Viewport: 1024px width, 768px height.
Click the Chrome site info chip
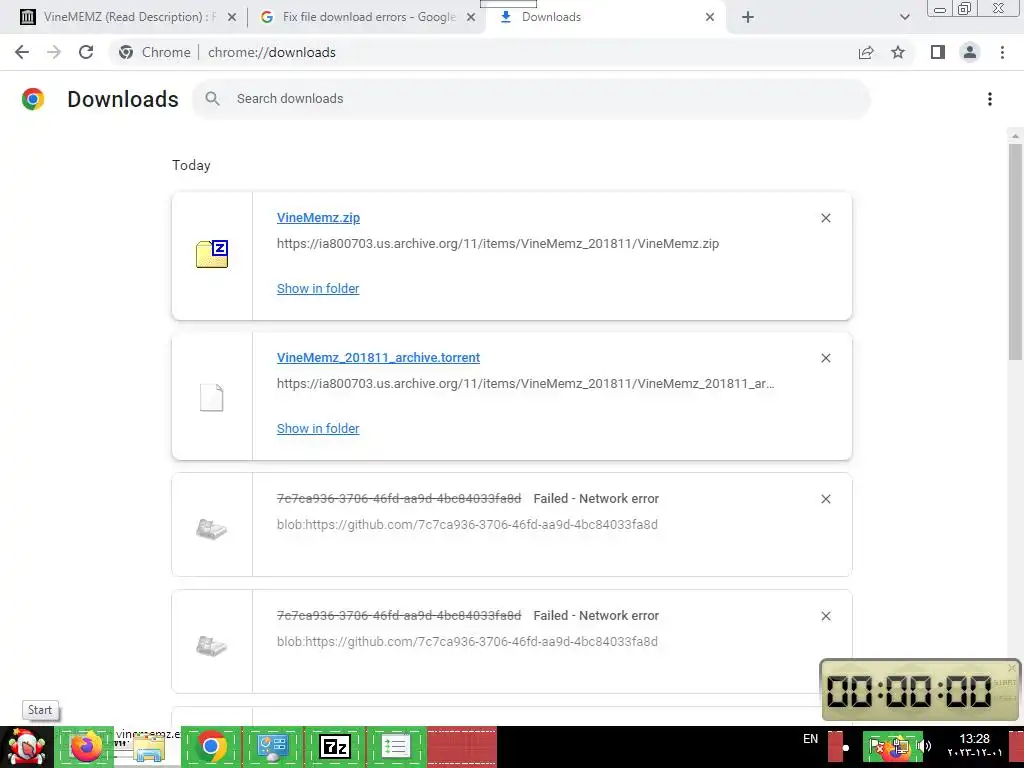[x=155, y=52]
